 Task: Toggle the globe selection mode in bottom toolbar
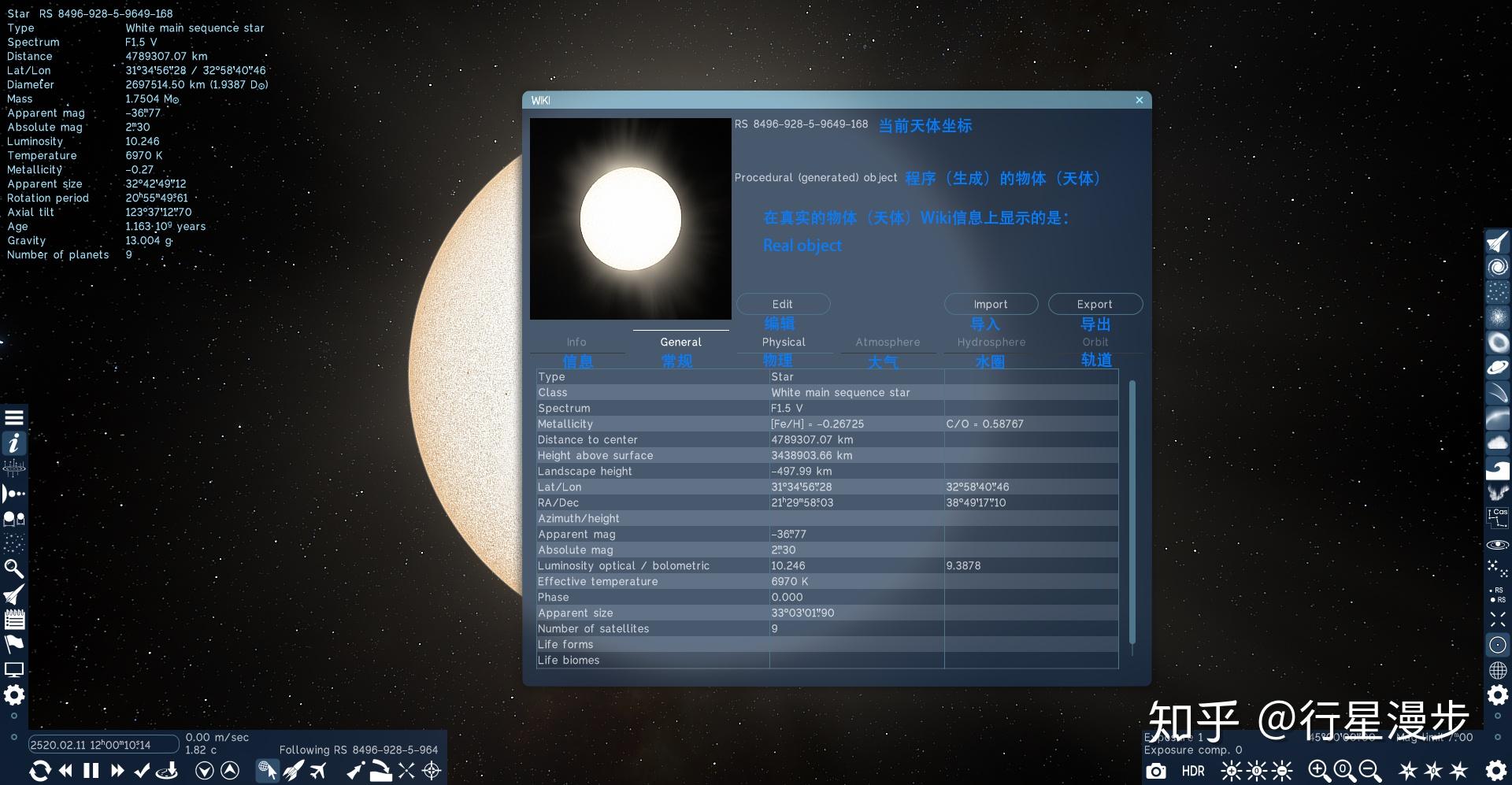(267, 770)
